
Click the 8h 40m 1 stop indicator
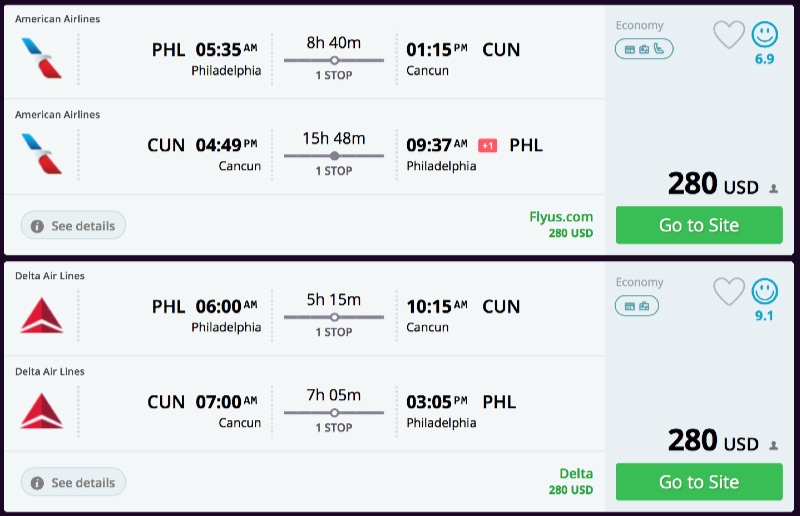(334, 58)
